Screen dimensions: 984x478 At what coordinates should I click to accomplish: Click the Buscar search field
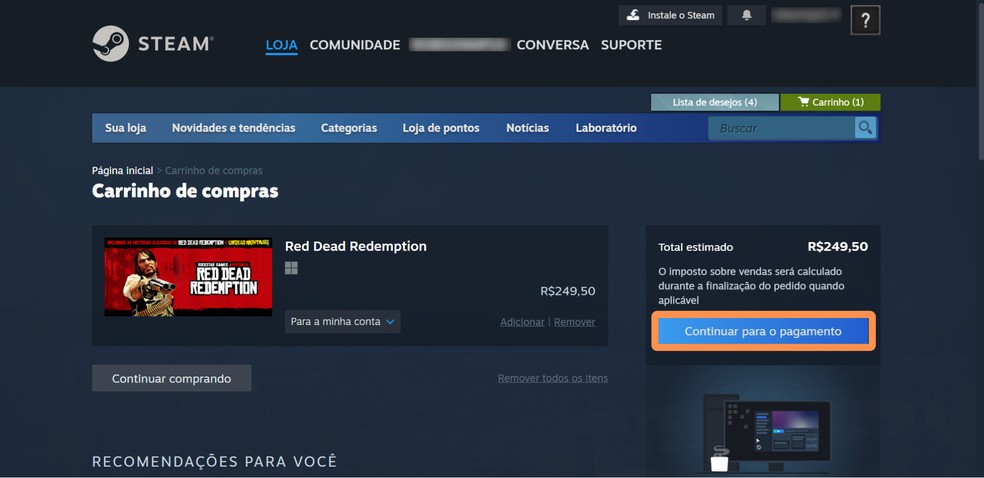781,128
